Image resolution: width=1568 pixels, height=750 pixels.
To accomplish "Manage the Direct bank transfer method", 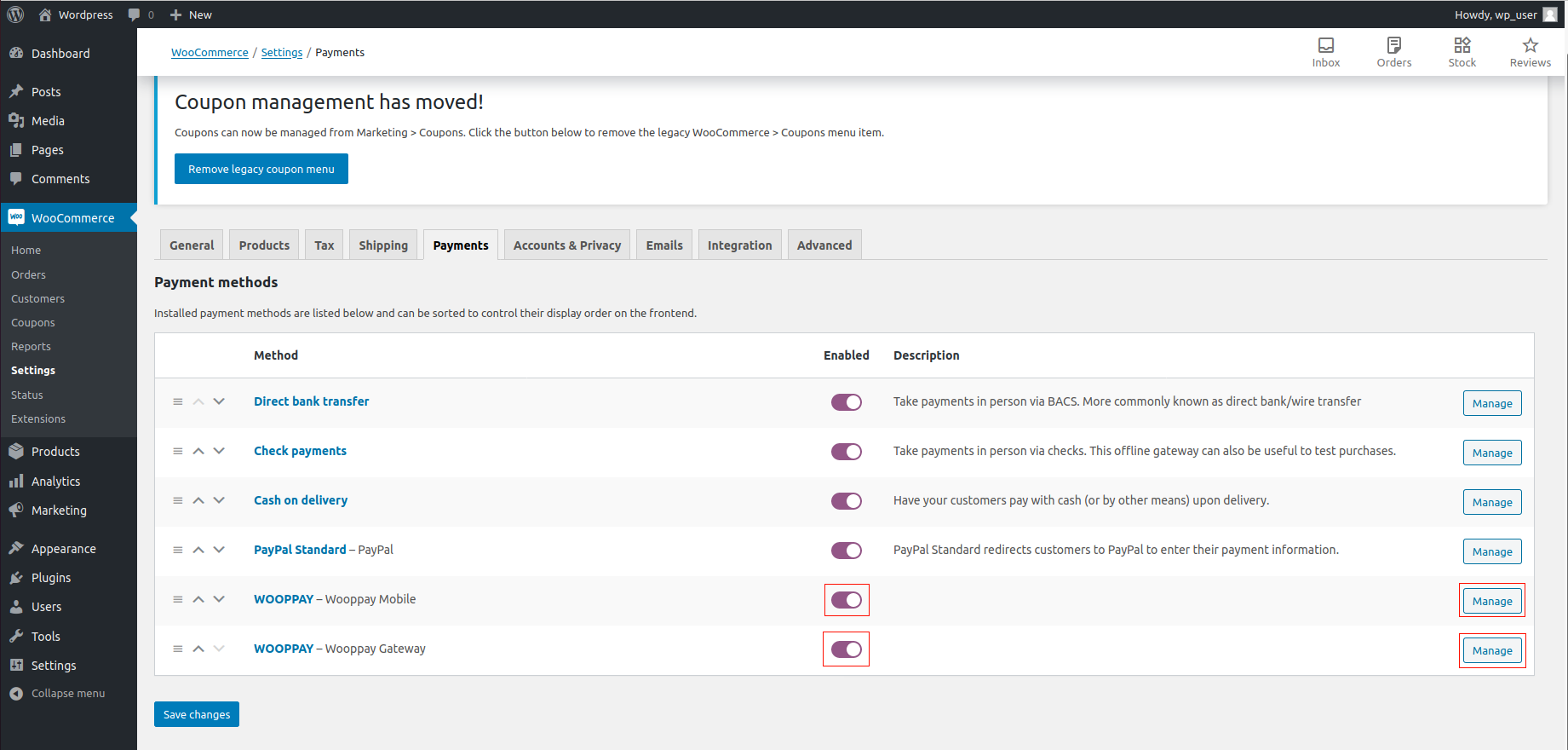I will point(1492,403).
